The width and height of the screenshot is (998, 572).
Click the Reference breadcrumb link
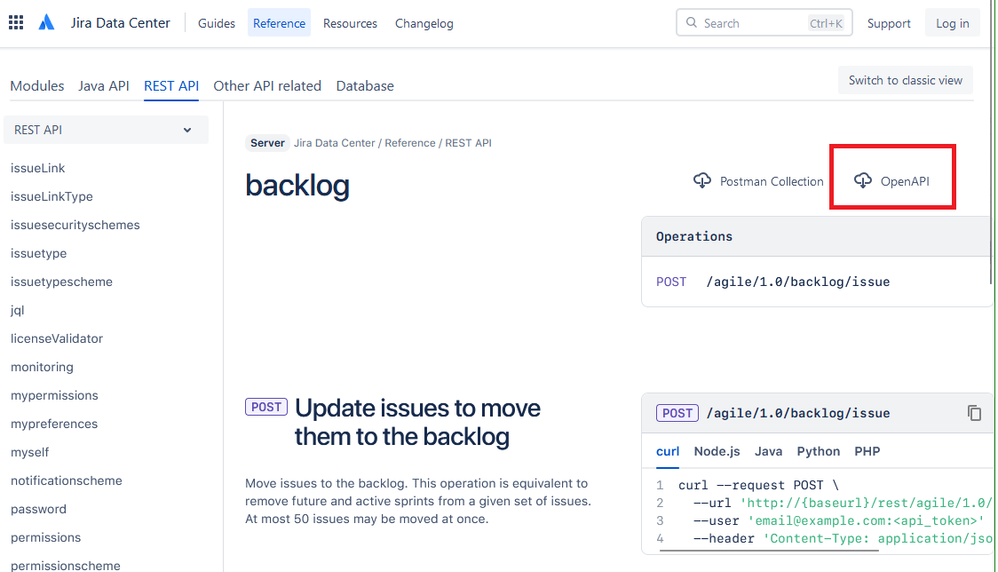tap(410, 143)
